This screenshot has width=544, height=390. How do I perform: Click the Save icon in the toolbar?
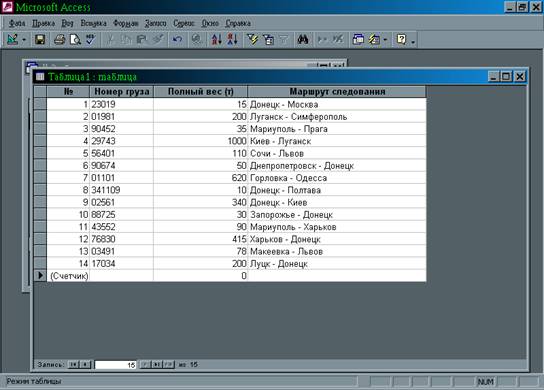pos(40,40)
